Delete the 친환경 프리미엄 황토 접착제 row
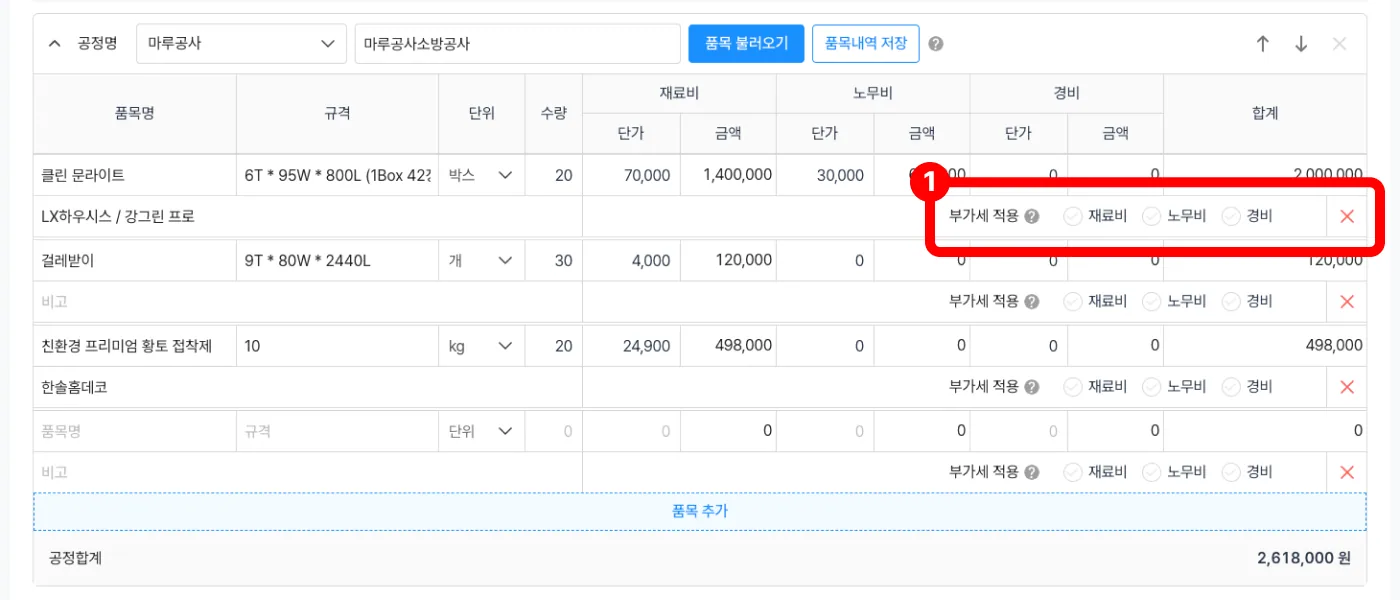1400x600 pixels. point(1347,387)
